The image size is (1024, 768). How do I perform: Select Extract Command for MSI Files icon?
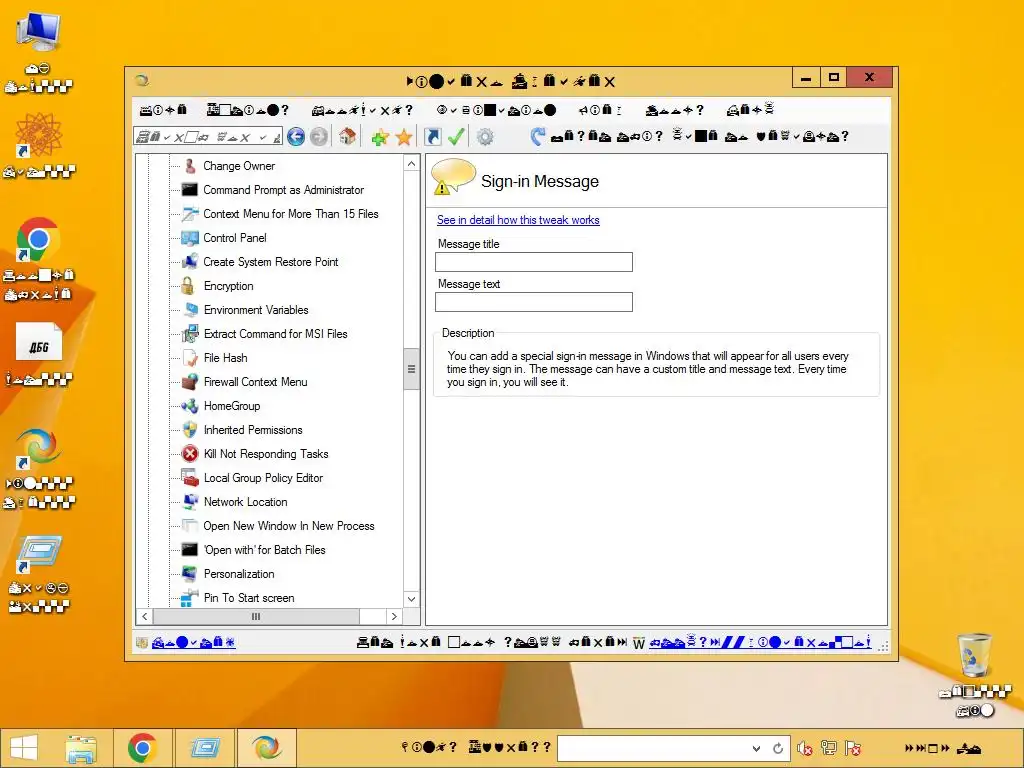point(190,334)
